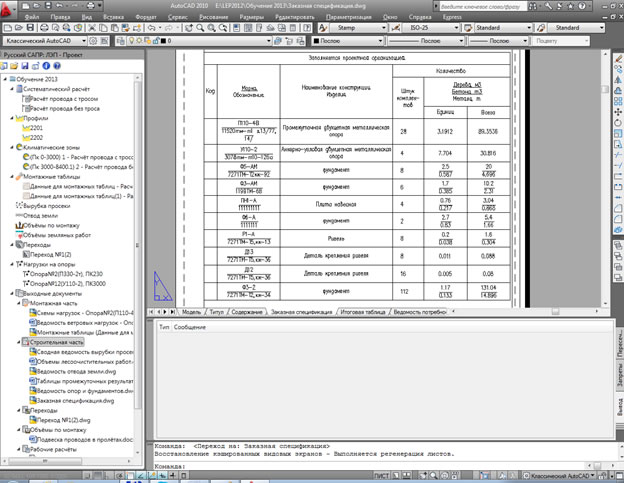The image size is (624, 483).
Task: Open the ISO-25 dimension style dropdown
Action: tap(456, 28)
